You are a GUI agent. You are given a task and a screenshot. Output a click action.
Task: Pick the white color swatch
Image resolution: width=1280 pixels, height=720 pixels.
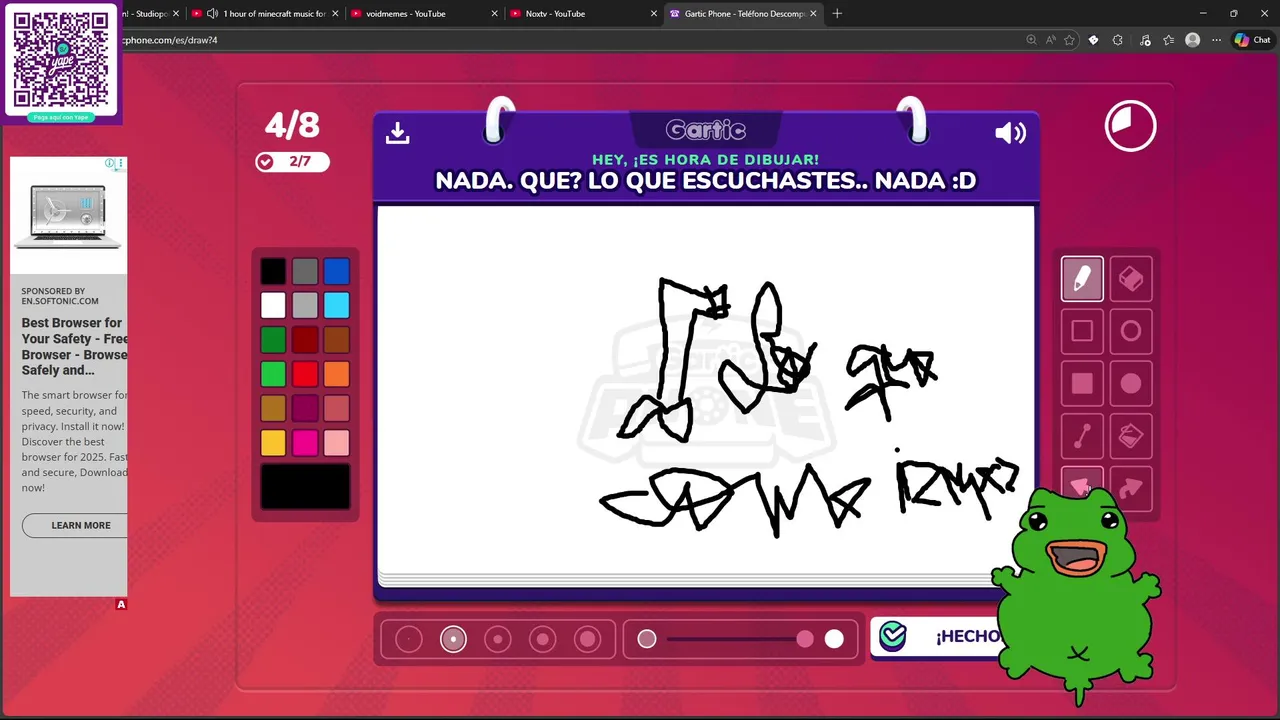273,305
